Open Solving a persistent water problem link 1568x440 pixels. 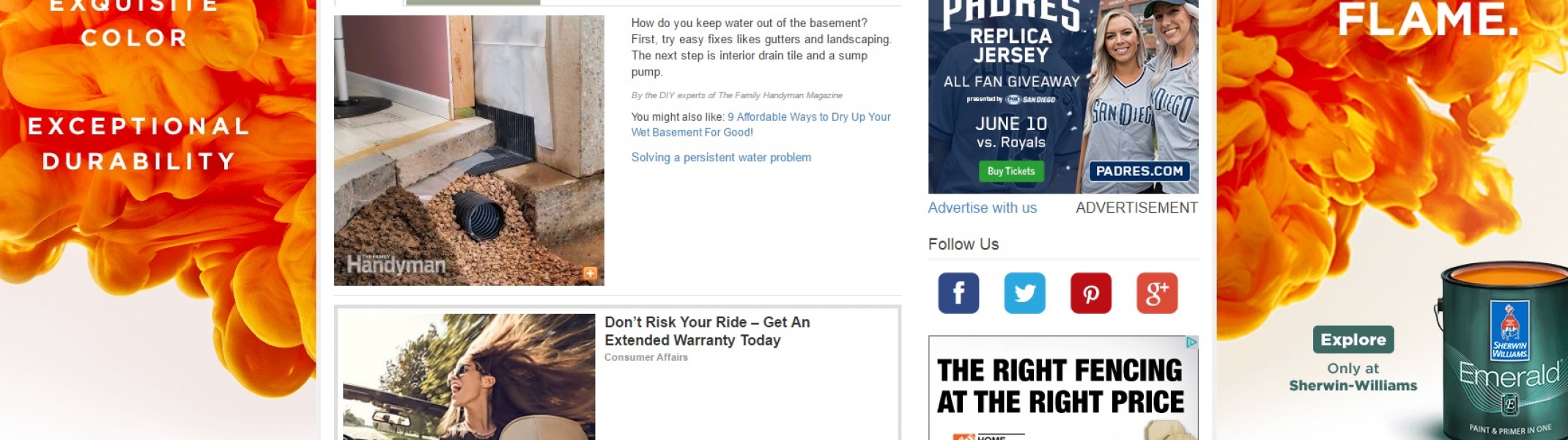[x=721, y=157]
